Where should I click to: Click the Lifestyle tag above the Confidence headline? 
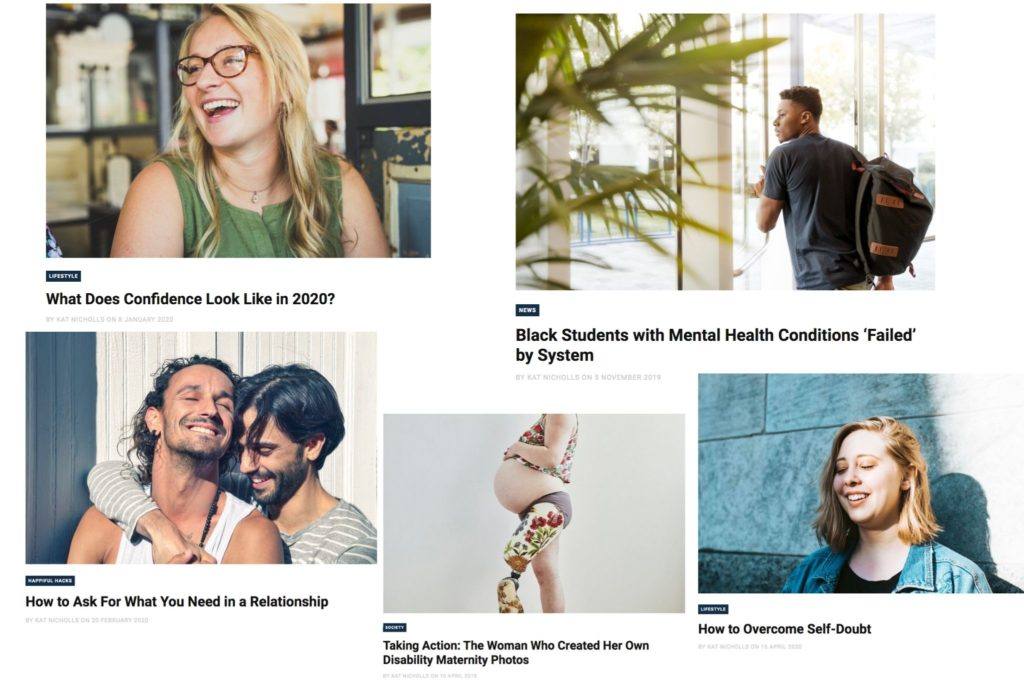(x=63, y=276)
